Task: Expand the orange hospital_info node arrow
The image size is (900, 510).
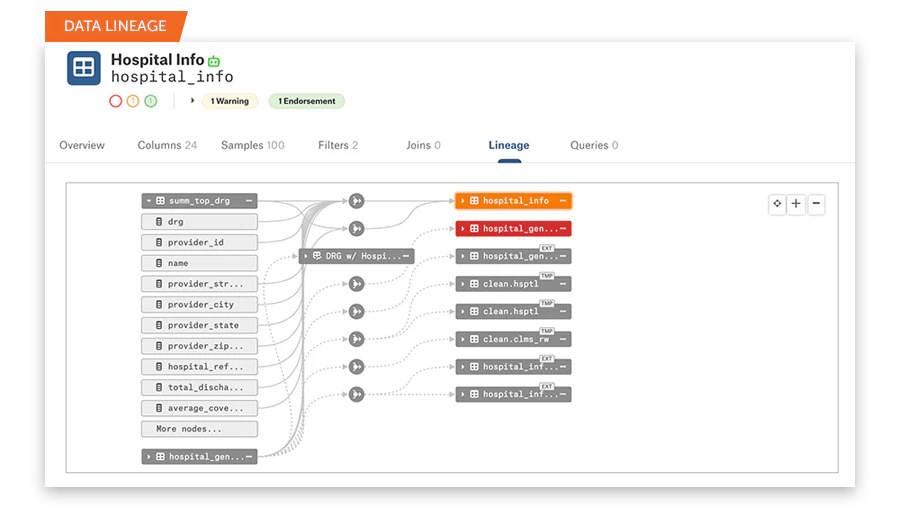Action: (463, 201)
